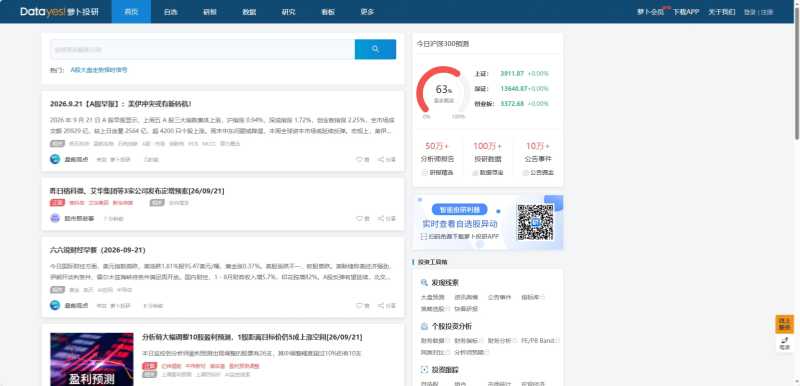Open 艾华集团等3家公司 定增预案 article
The image size is (800, 386).
pos(137,191)
